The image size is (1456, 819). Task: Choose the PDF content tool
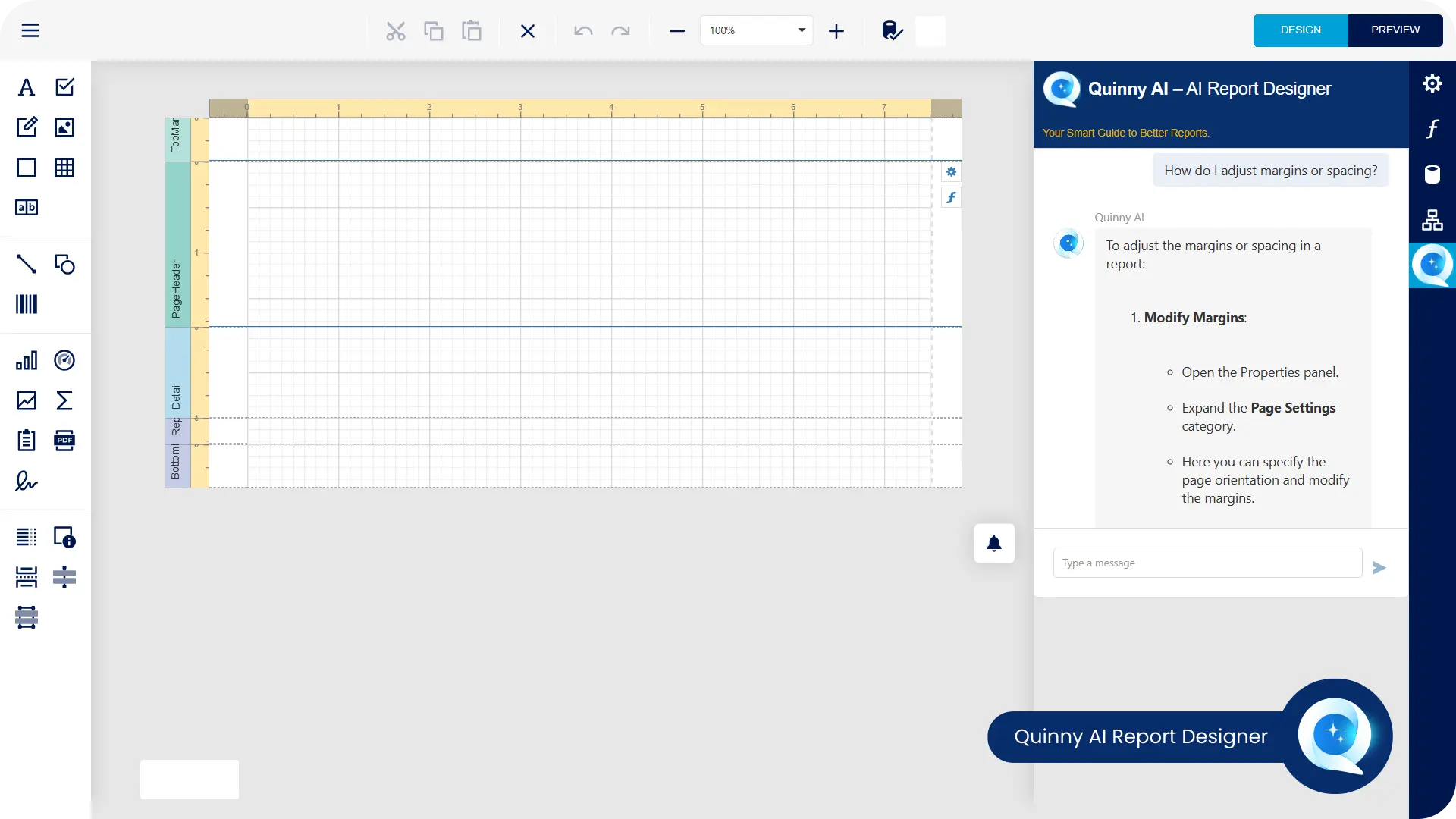[x=64, y=441]
